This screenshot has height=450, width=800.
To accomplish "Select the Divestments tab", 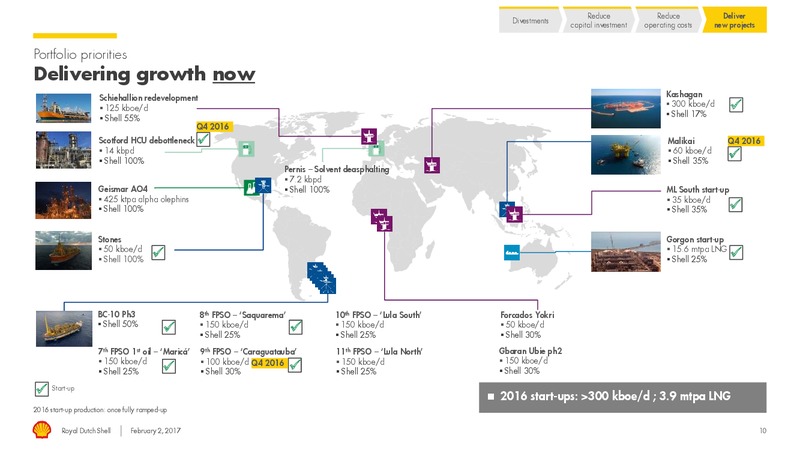I will (x=530, y=20).
